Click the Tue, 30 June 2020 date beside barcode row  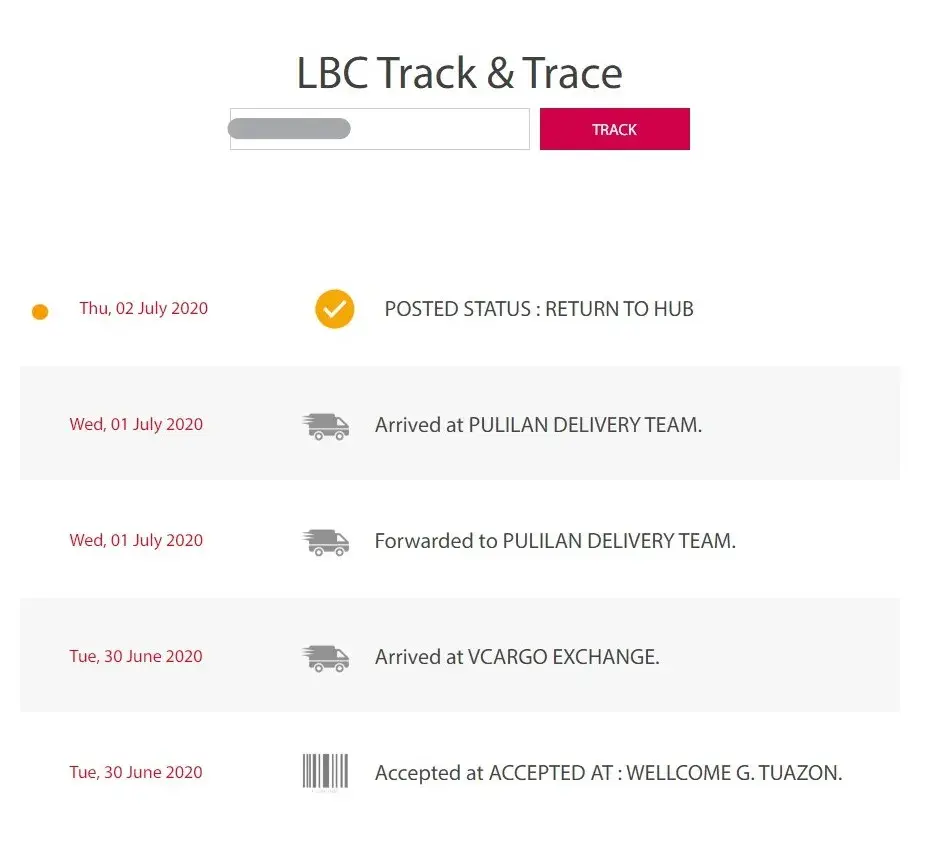click(136, 772)
